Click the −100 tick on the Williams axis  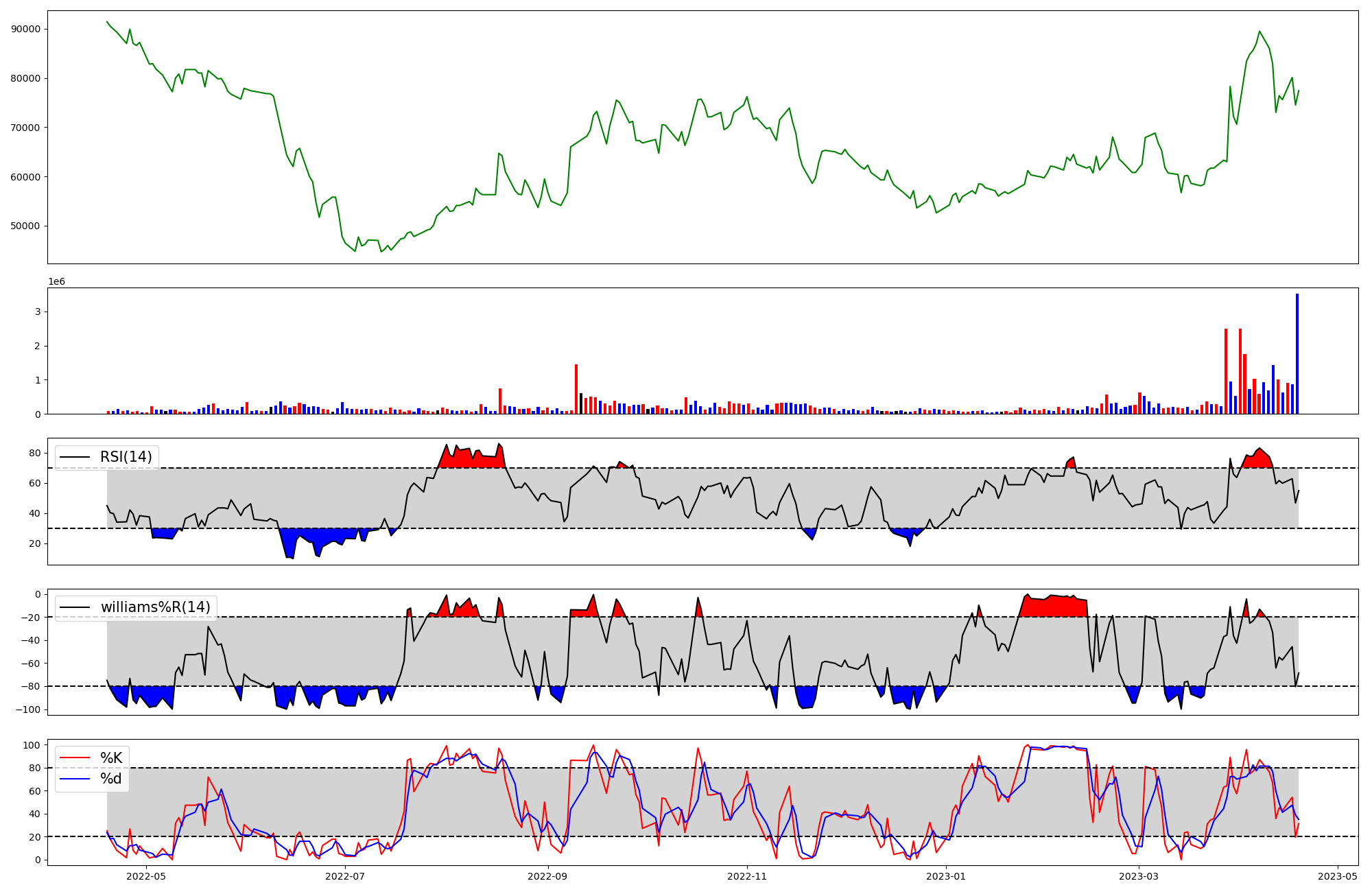point(28,709)
